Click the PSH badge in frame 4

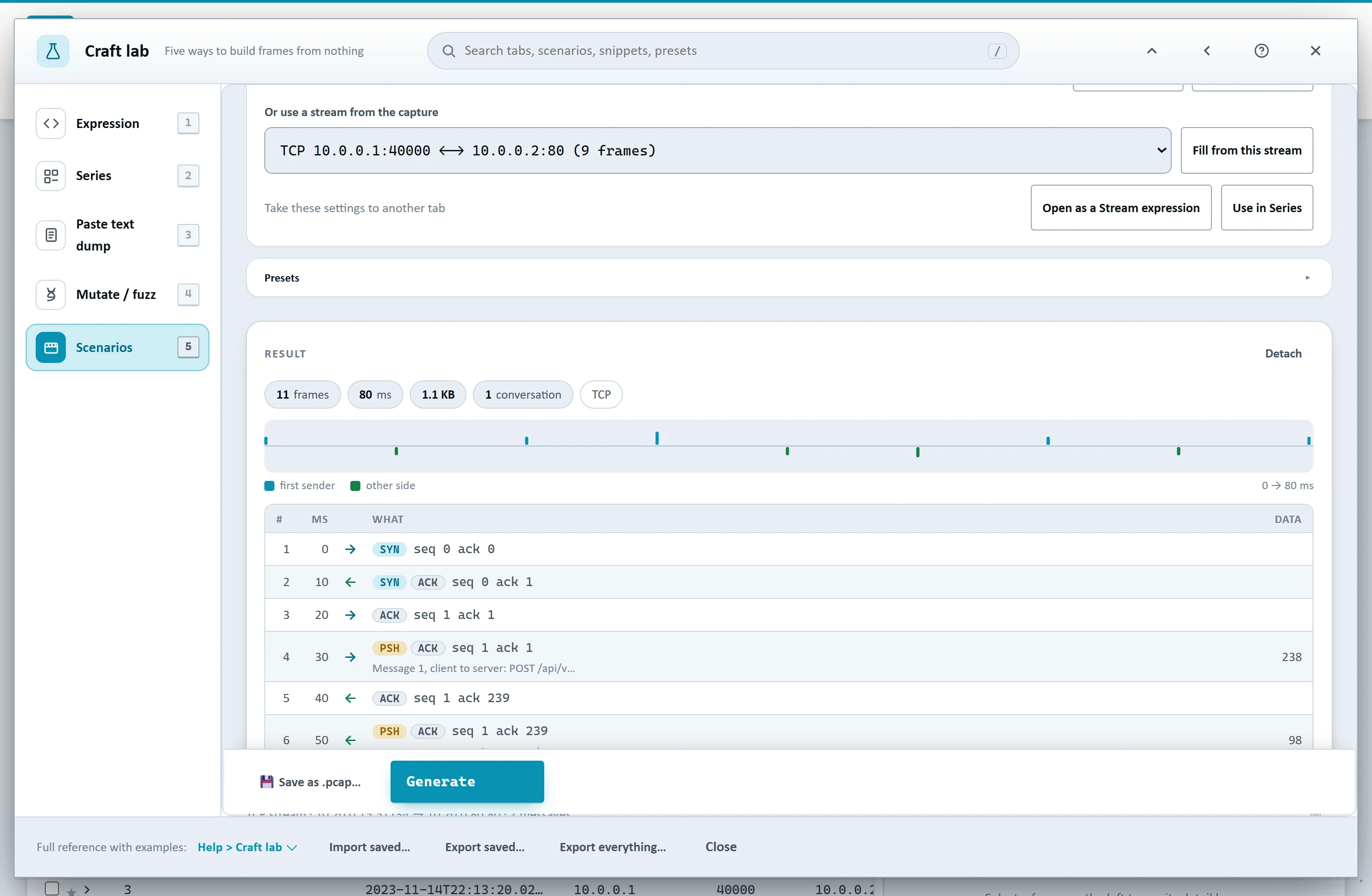coord(389,648)
